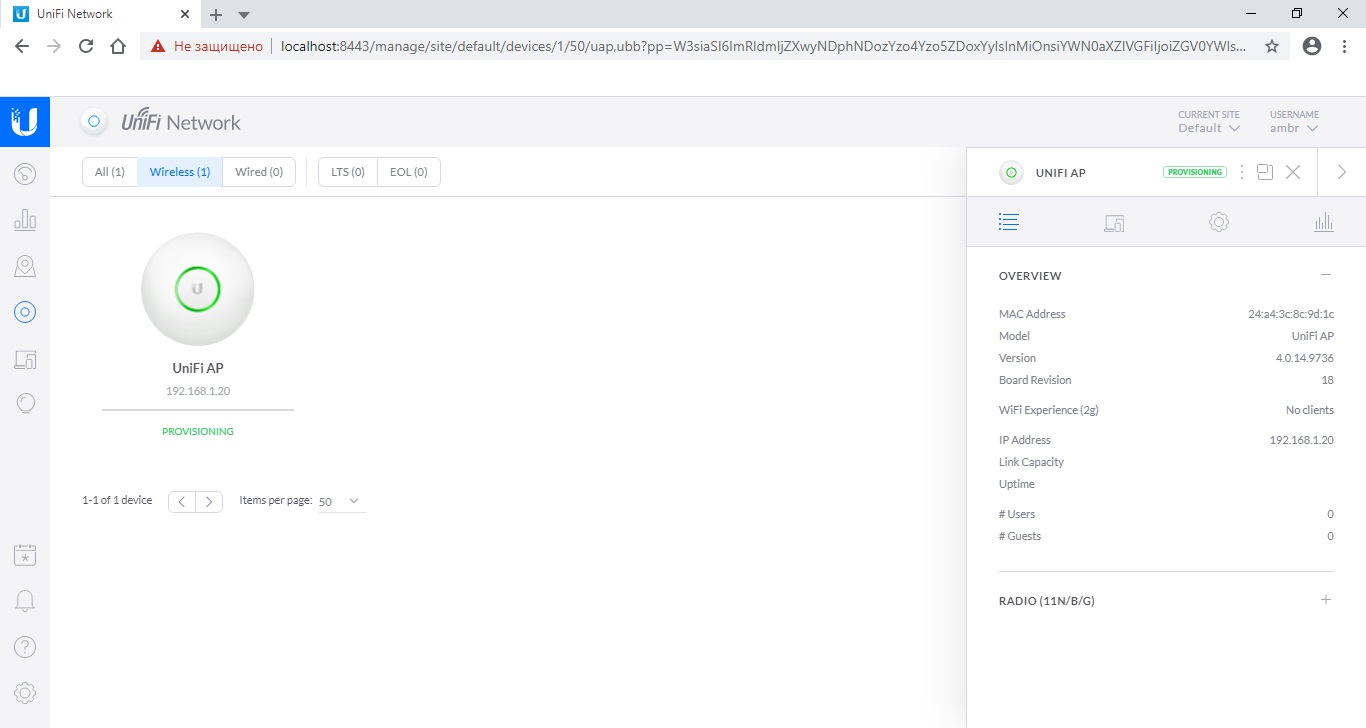The height and width of the screenshot is (728, 1366).
Task: Toggle the LTS (0) device filter
Action: [x=347, y=172]
